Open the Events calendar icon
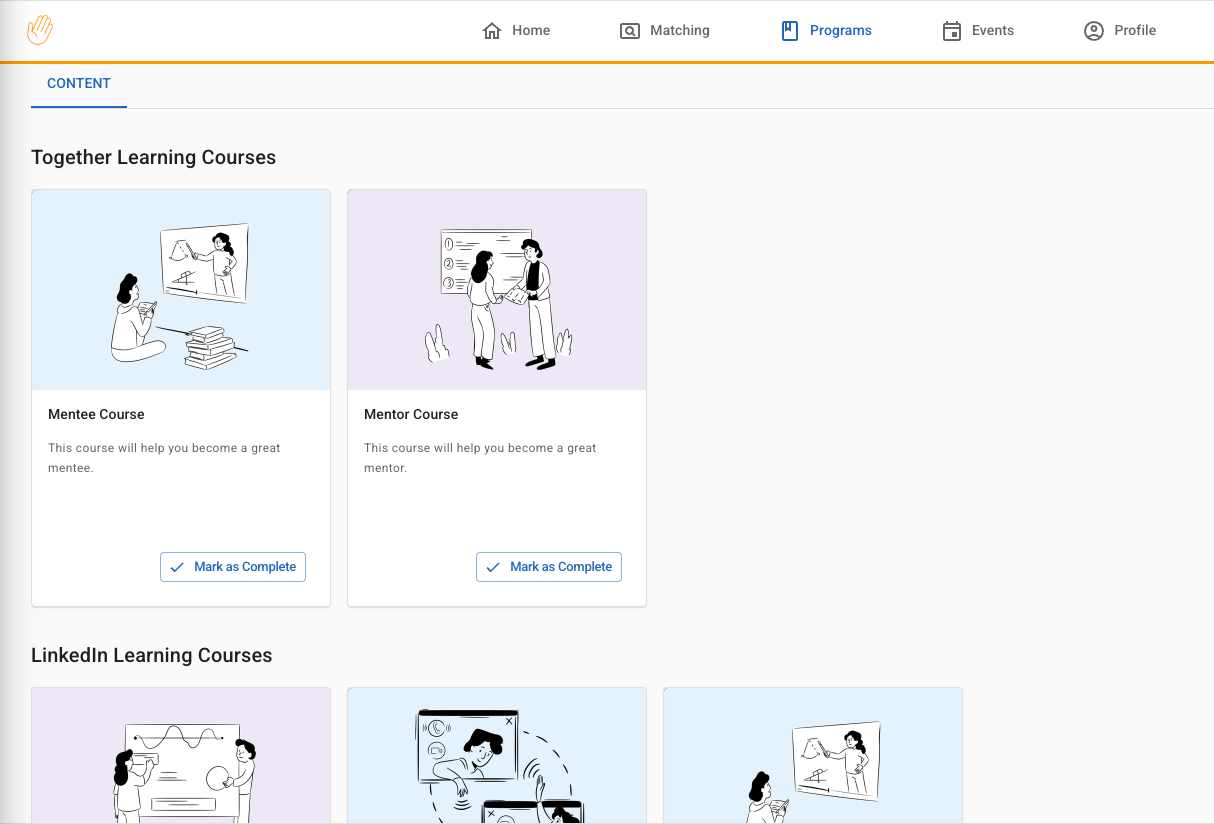The height and width of the screenshot is (824, 1214). [952, 31]
